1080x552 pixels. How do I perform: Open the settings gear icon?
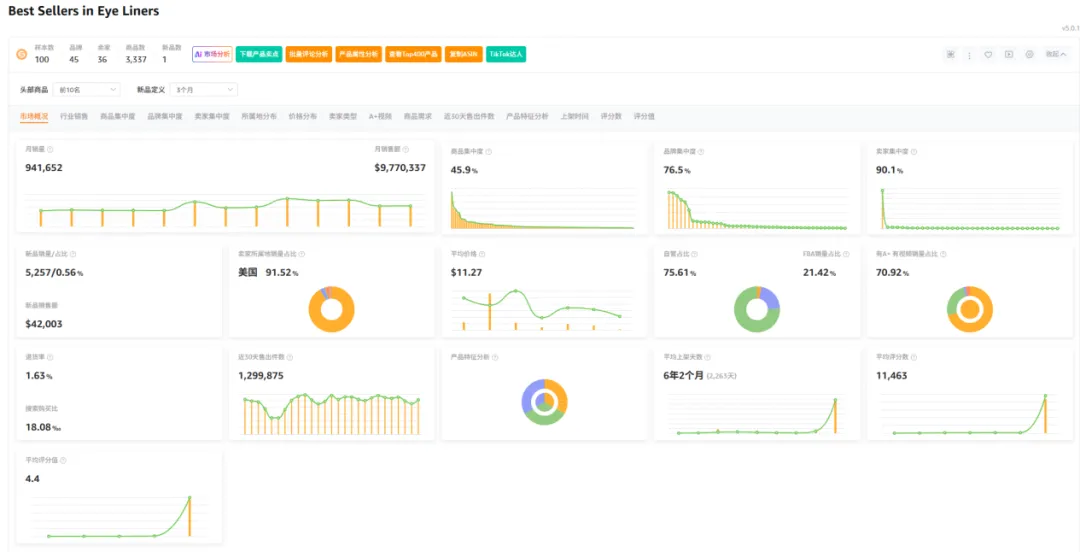(1030, 54)
